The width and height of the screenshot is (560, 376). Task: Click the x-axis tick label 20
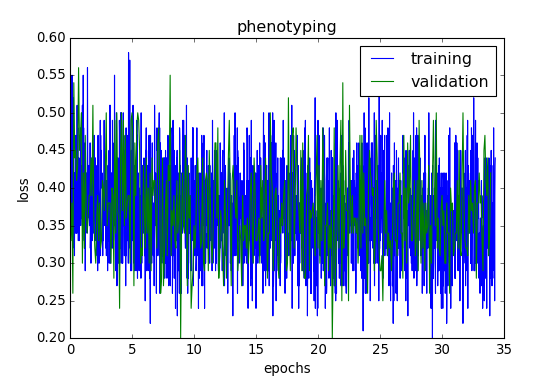coord(318,350)
